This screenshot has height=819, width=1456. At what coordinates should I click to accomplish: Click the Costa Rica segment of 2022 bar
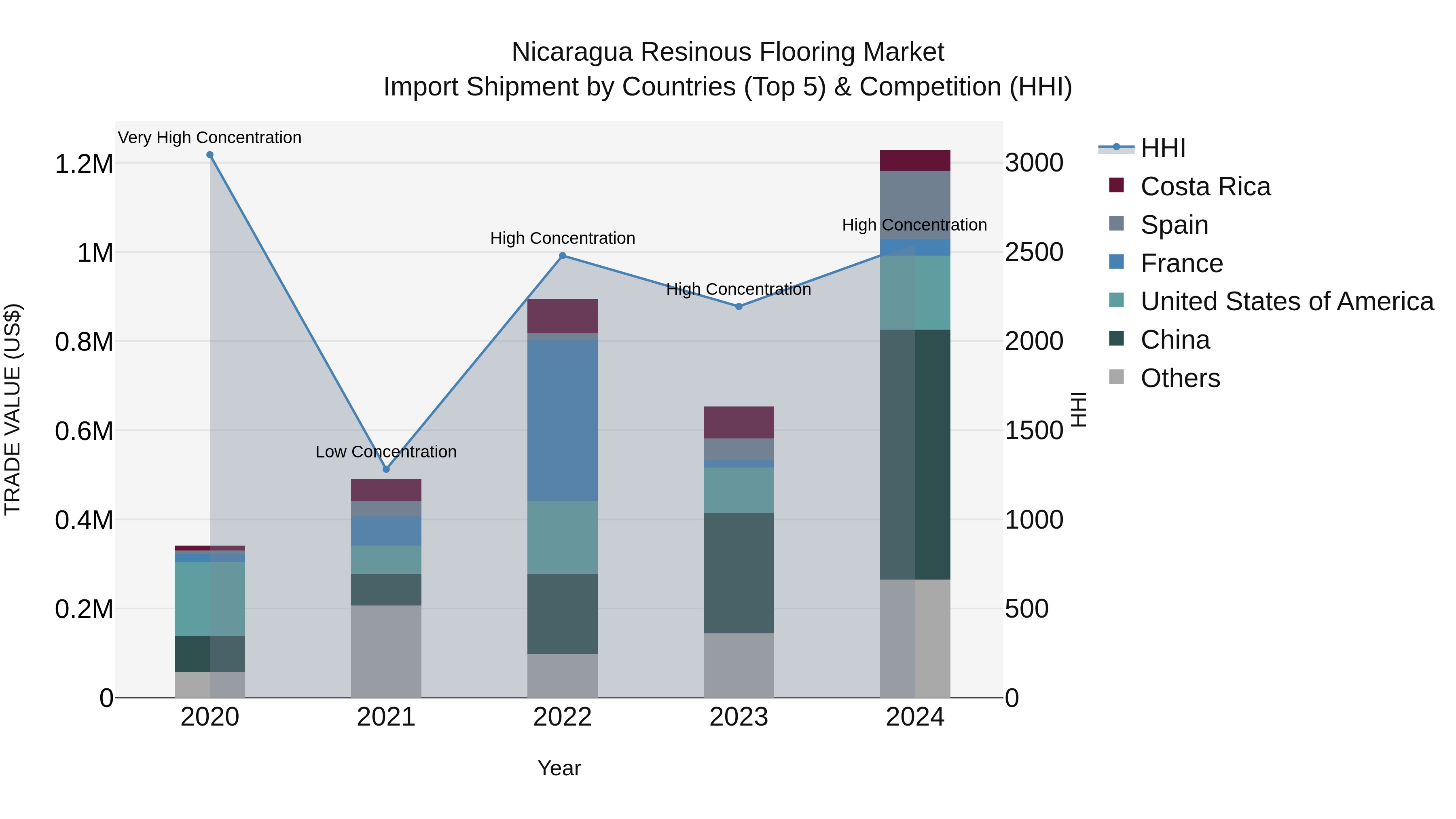(563, 317)
